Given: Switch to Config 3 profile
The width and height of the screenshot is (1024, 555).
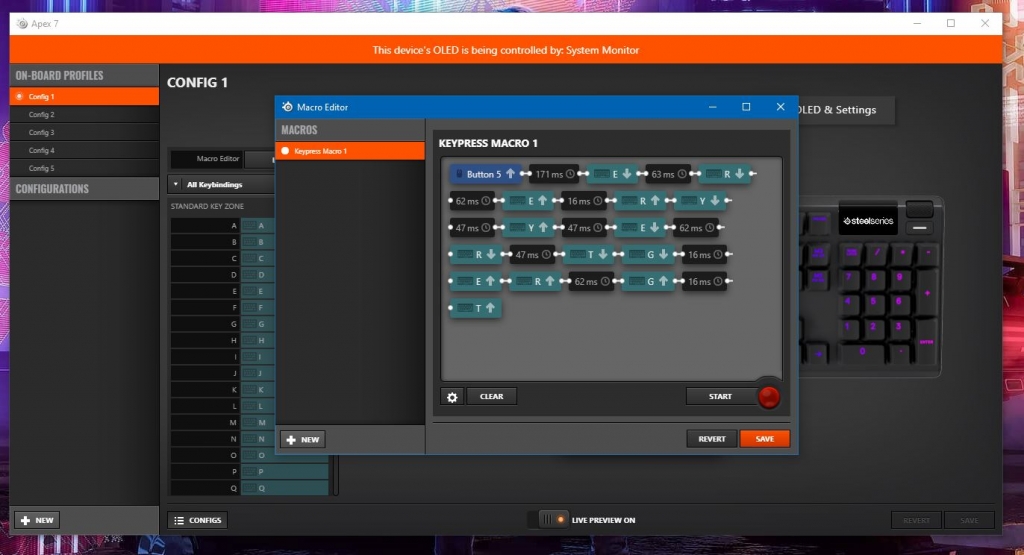Looking at the screenshot, I should coord(84,133).
